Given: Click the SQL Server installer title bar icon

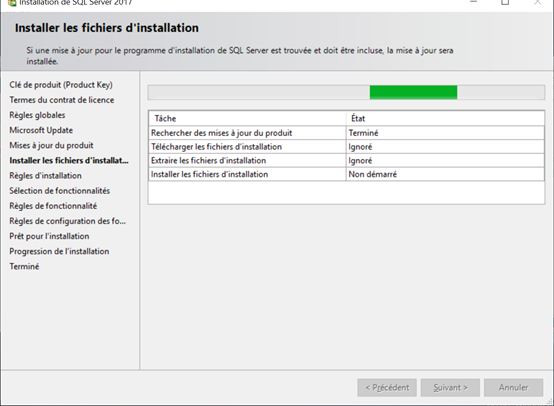Looking at the screenshot, I should click(x=12, y=3).
